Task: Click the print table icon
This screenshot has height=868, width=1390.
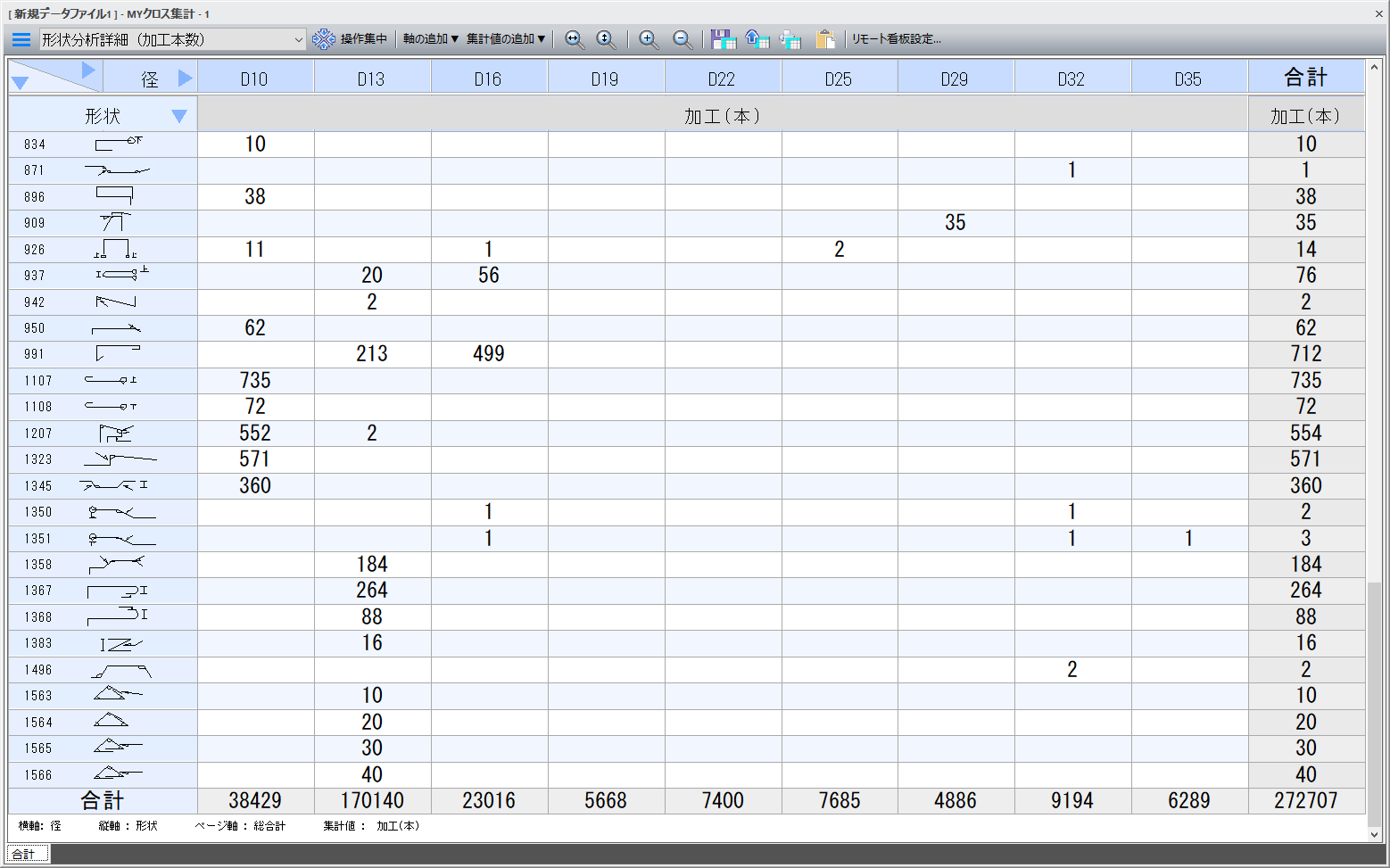Action: tap(790, 39)
